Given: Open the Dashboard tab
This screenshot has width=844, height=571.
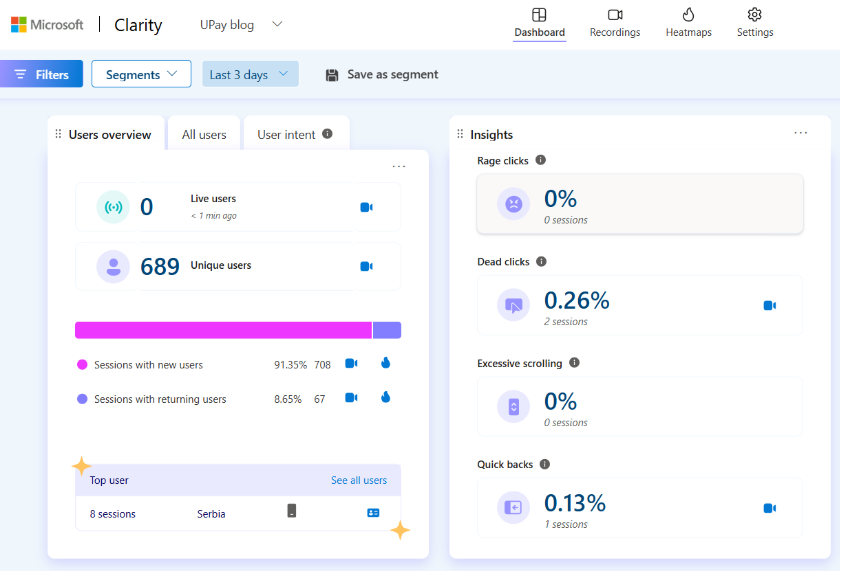Looking at the screenshot, I should point(539,23).
